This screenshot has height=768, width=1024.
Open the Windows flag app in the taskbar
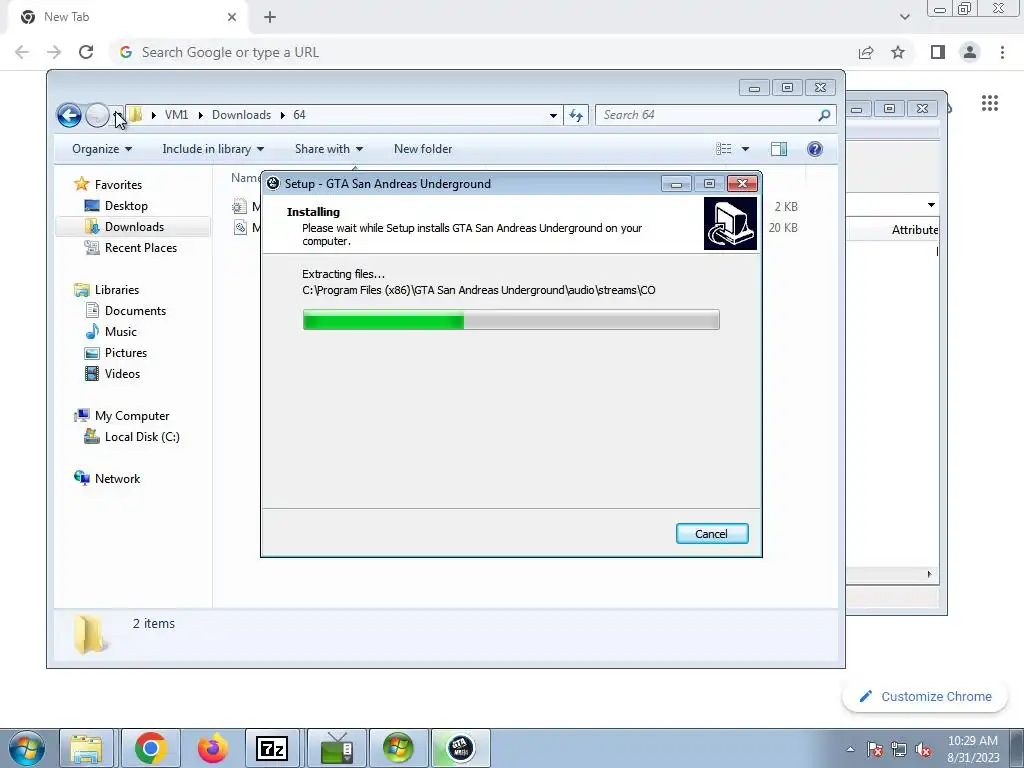[x=398, y=748]
